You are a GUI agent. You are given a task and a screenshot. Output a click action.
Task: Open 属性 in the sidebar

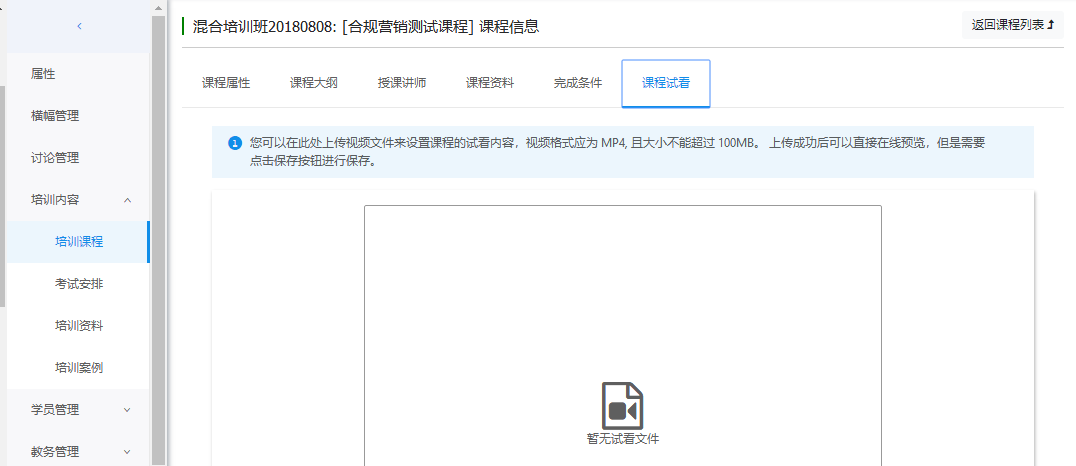(43, 74)
